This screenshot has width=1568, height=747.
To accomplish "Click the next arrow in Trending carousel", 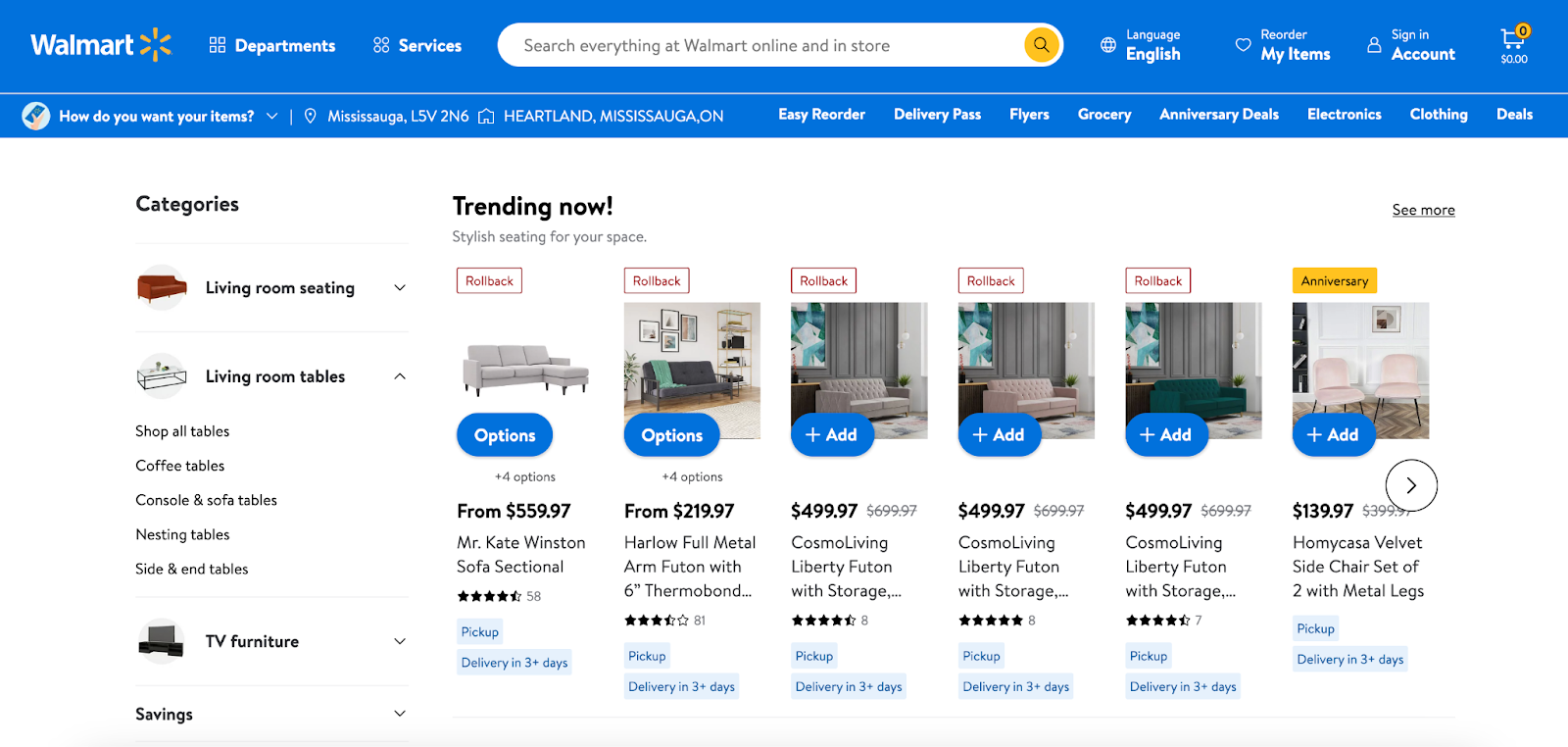I will pyautogui.click(x=1411, y=485).
